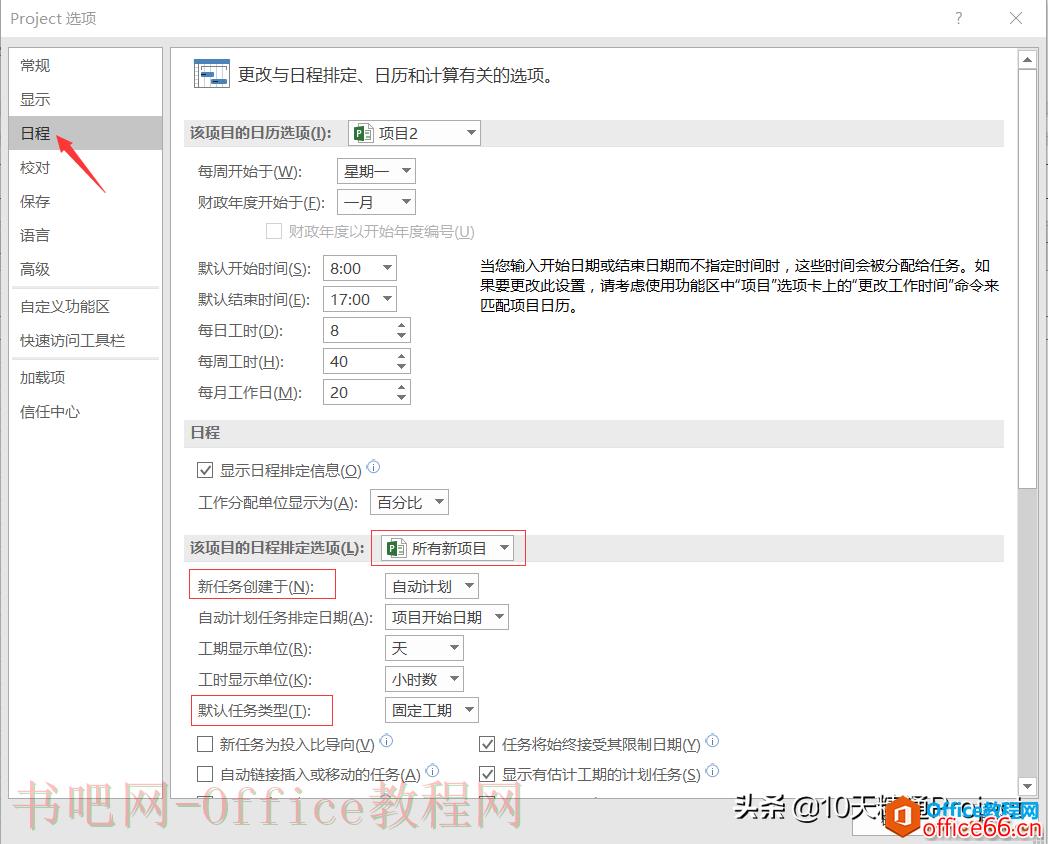The image size is (1048, 844).
Task: Open the 信任中心 category
Action: (86, 412)
